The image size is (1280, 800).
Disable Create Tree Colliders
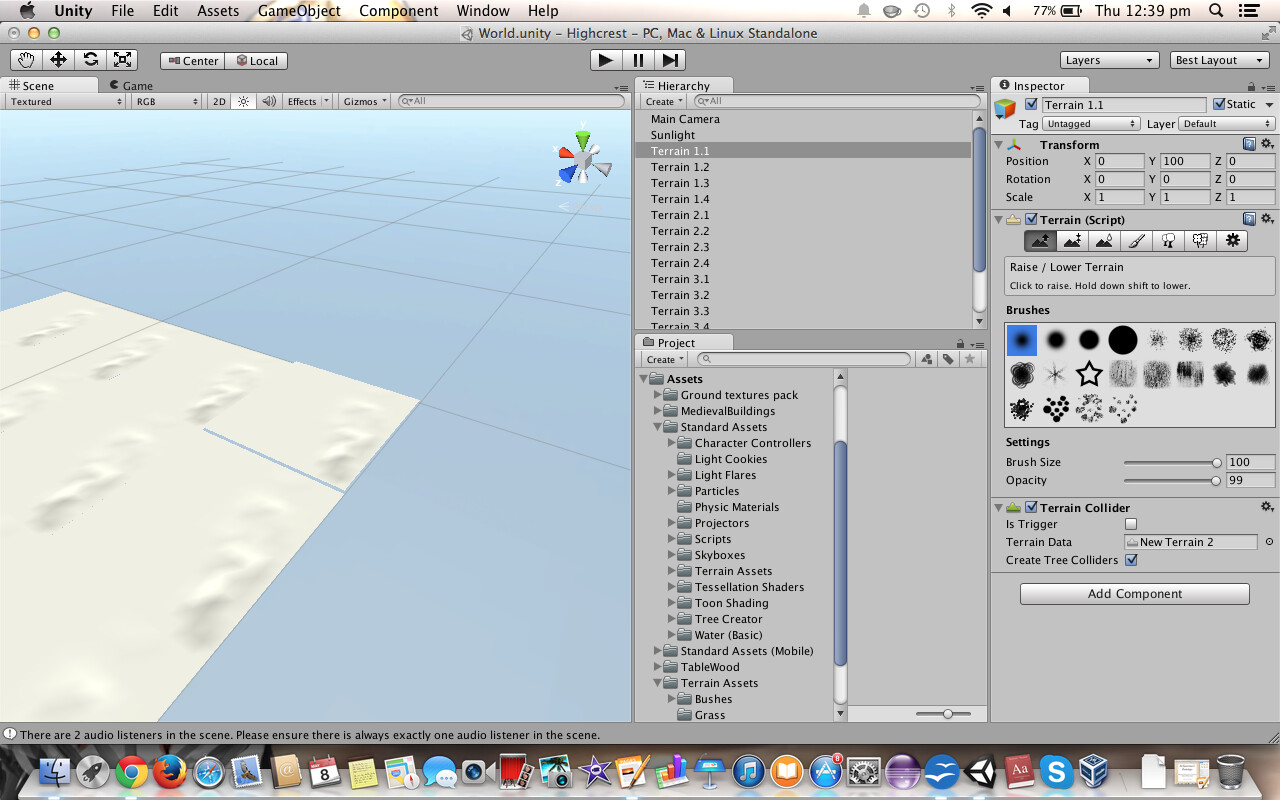tap(1131, 560)
